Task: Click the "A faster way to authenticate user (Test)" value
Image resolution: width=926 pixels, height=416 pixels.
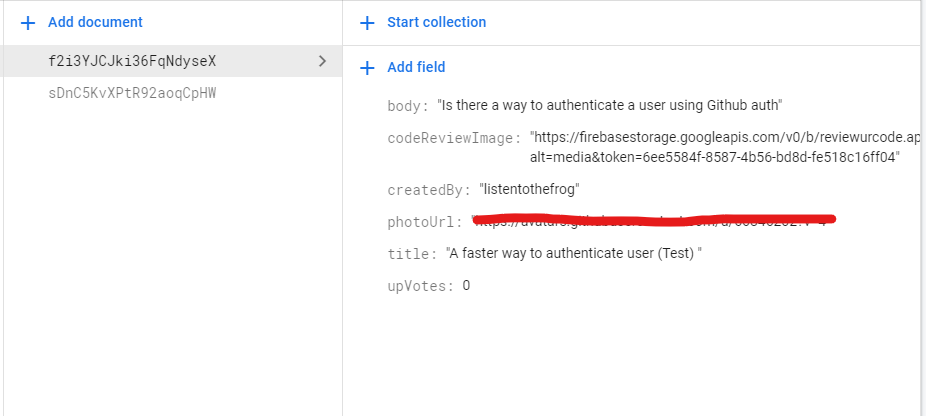Action: click(x=573, y=253)
